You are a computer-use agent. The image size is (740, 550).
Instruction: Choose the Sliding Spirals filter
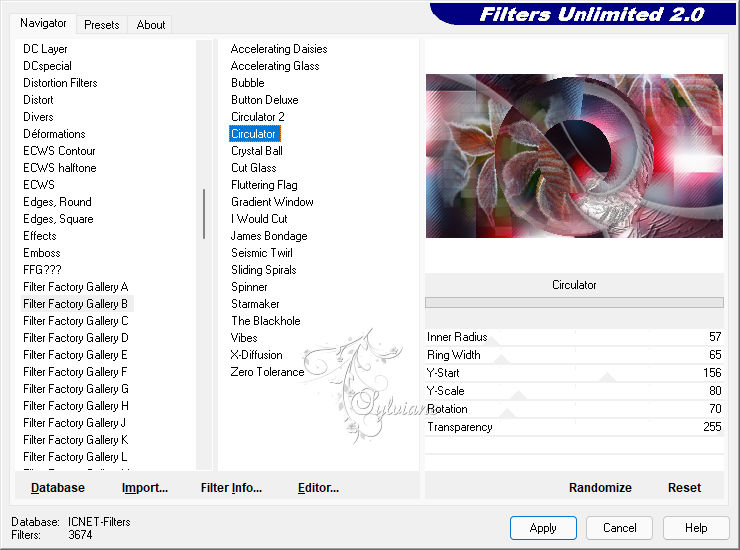pos(264,270)
